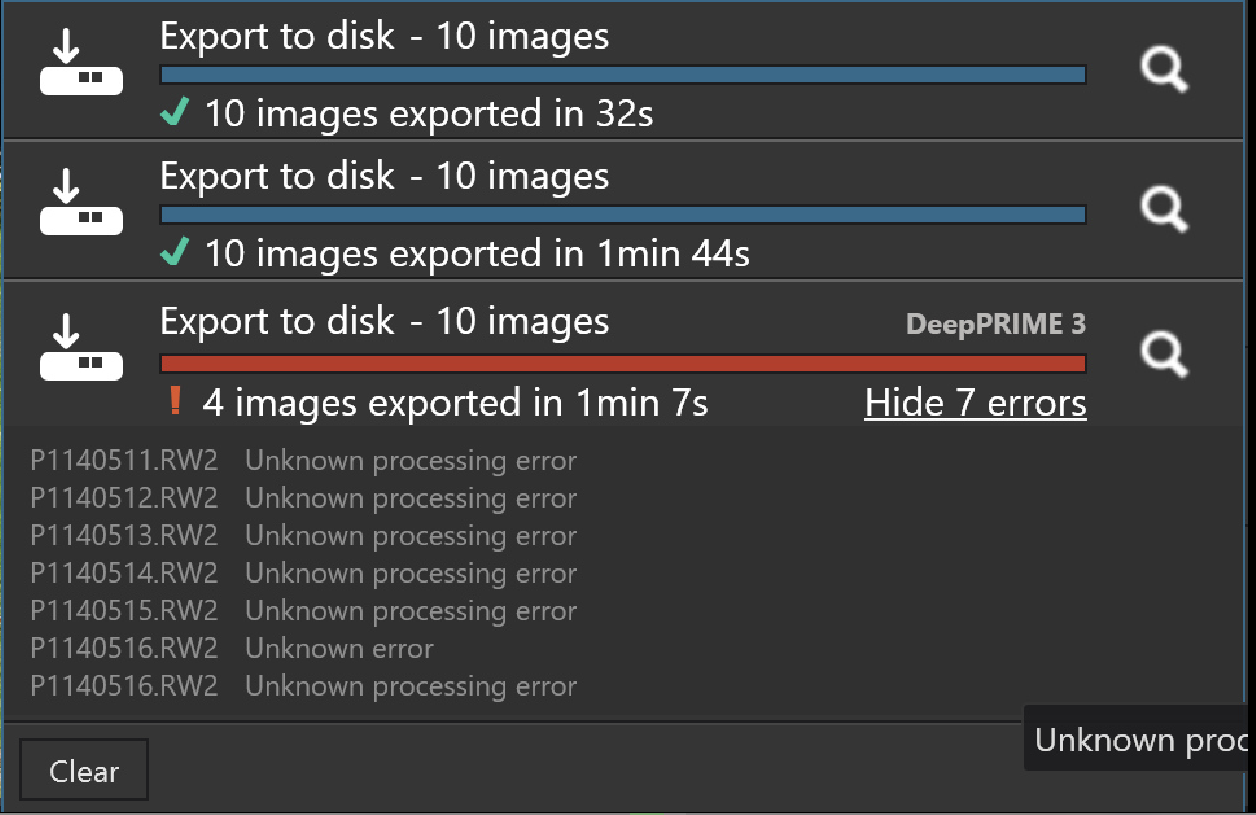Click the export-to-disk icon of the 32s export
Screen dimensions: 1256x815
pyautogui.click(x=81, y=63)
